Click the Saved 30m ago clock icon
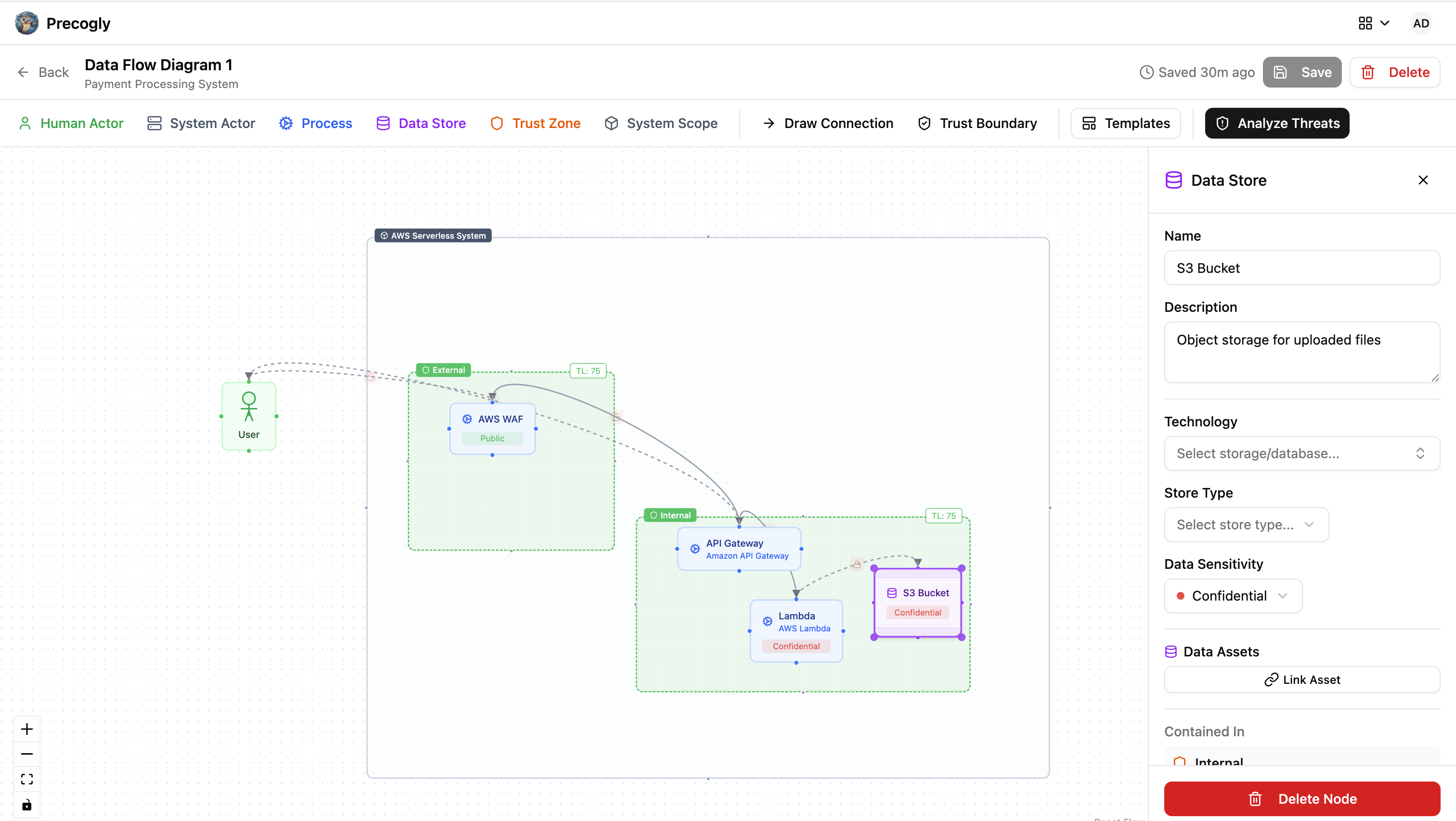1456x821 pixels. [1146, 72]
